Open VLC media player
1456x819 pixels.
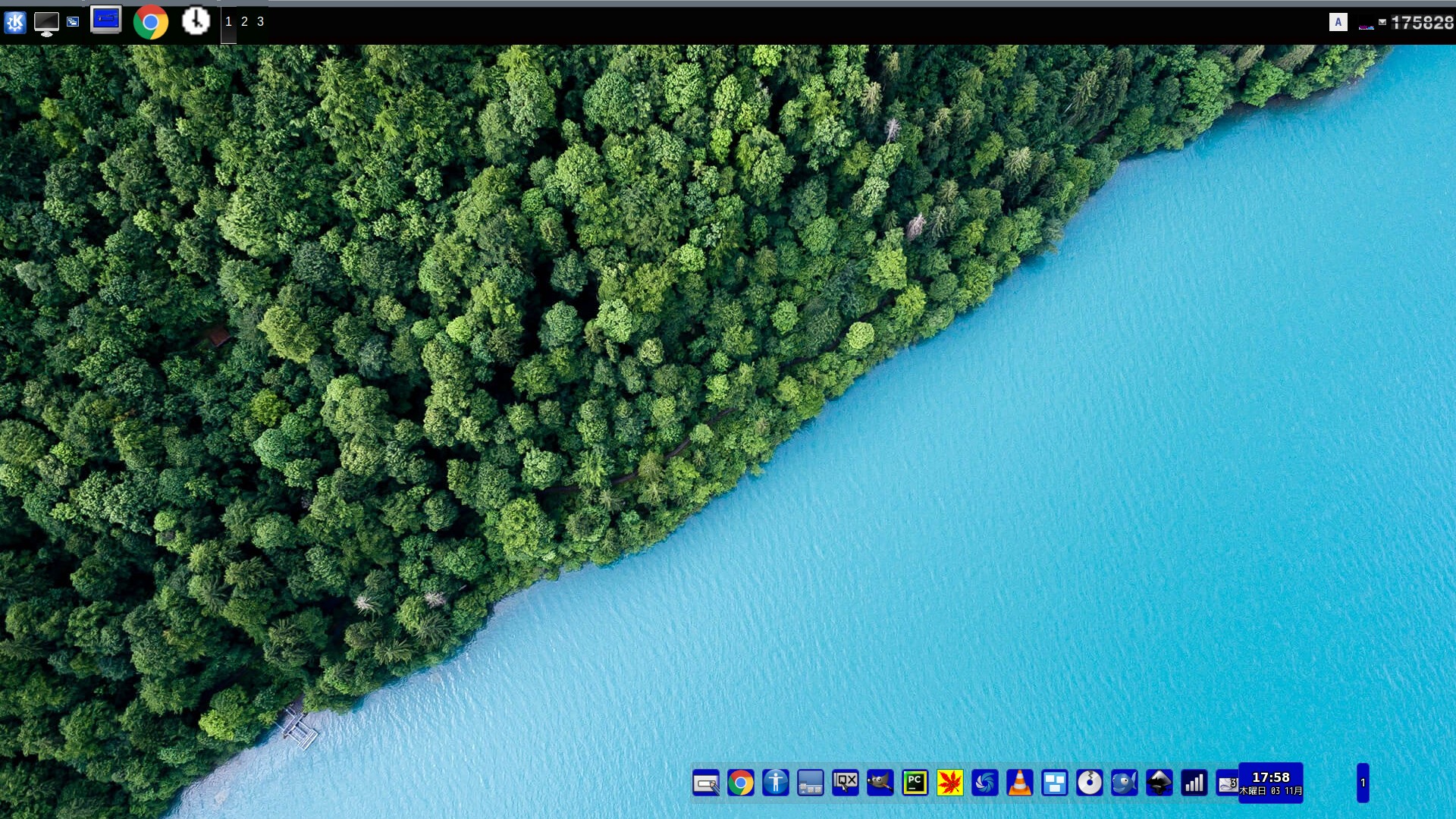[x=1019, y=783]
